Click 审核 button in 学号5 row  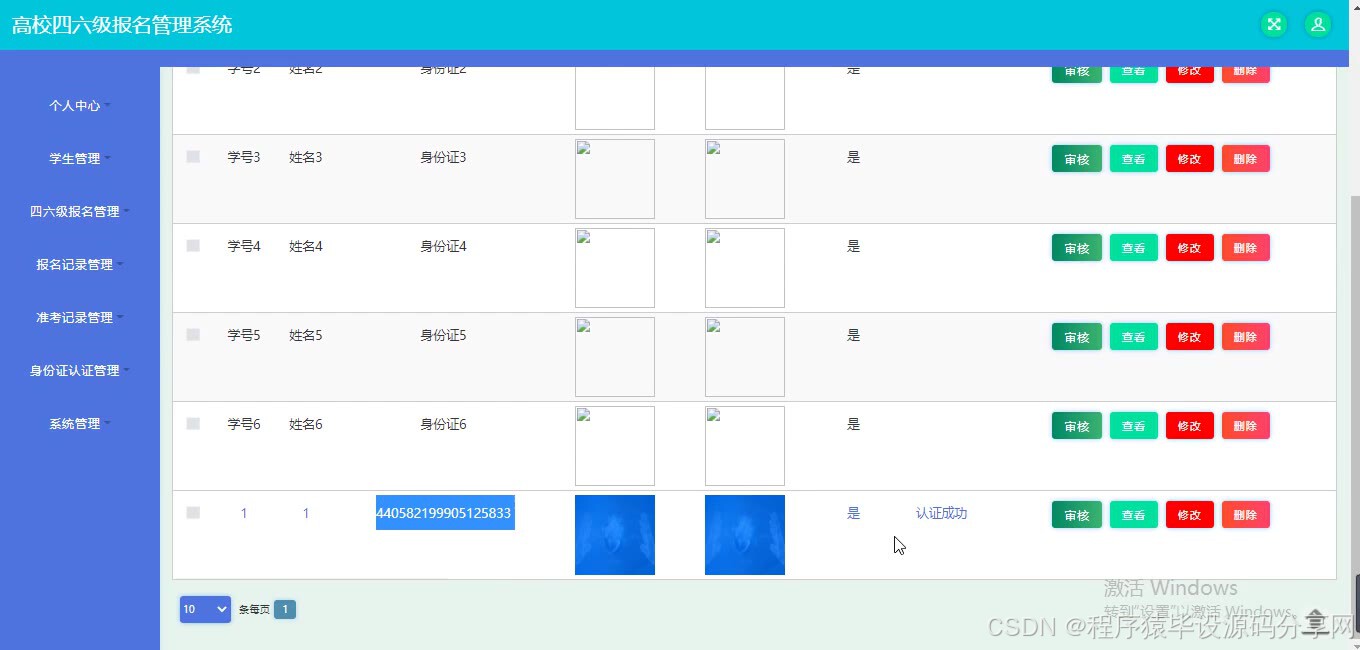(1077, 337)
